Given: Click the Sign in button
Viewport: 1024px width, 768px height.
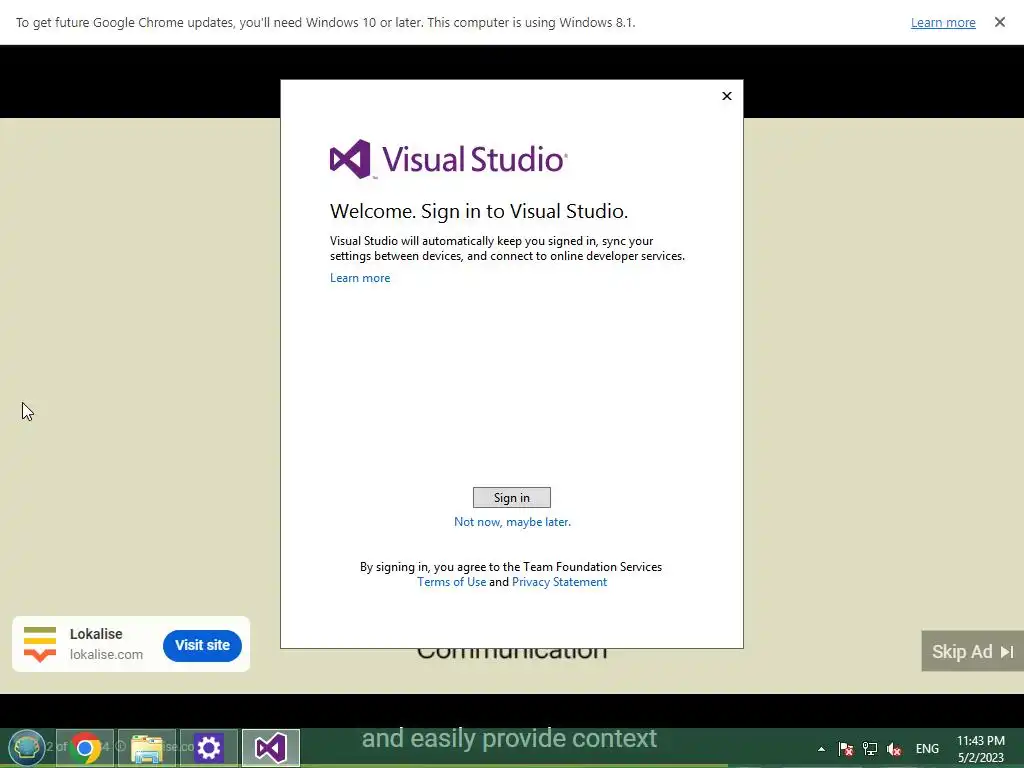Looking at the screenshot, I should [x=511, y=498].
